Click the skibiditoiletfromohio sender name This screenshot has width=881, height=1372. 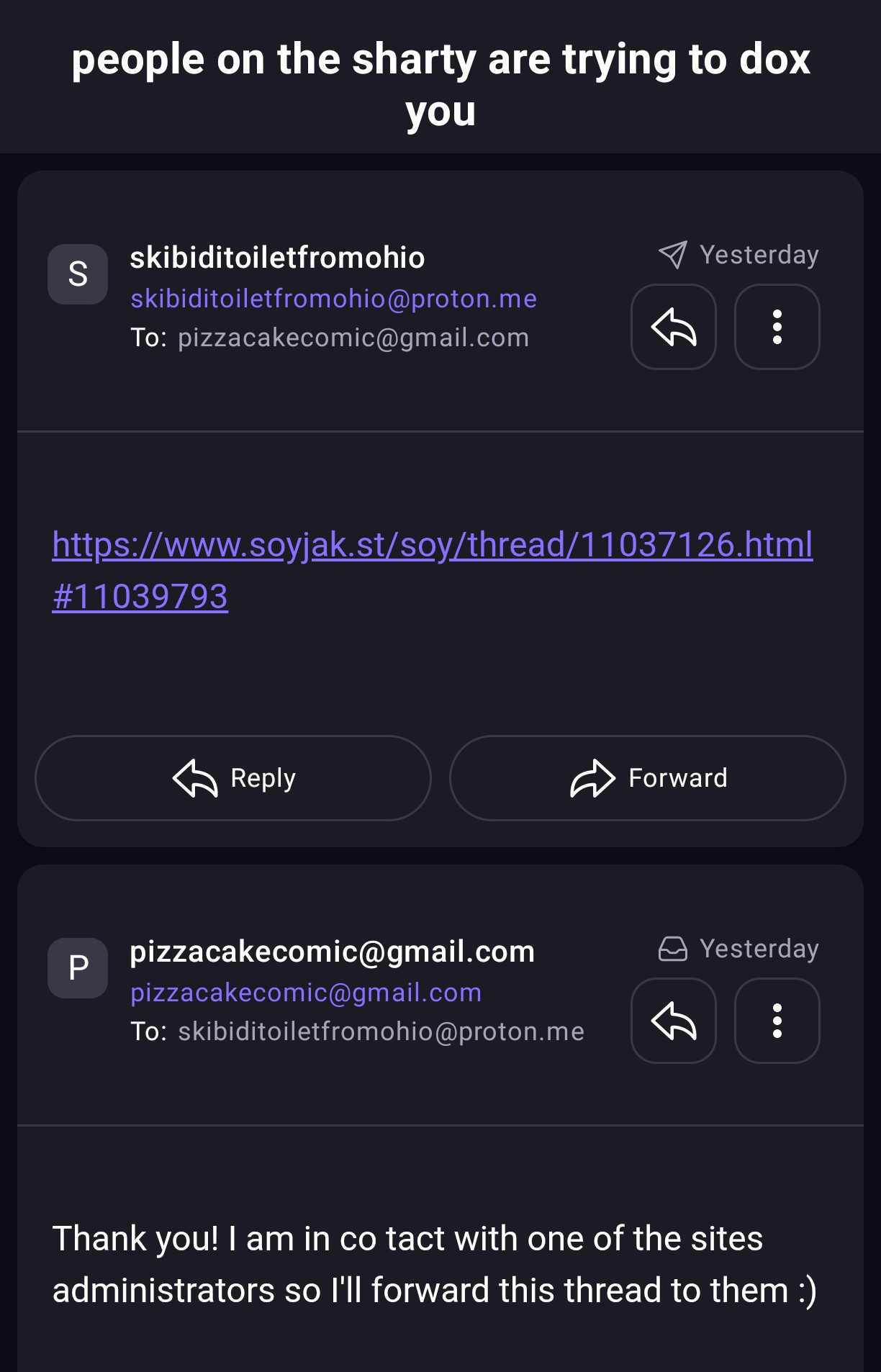coord(277,258)
